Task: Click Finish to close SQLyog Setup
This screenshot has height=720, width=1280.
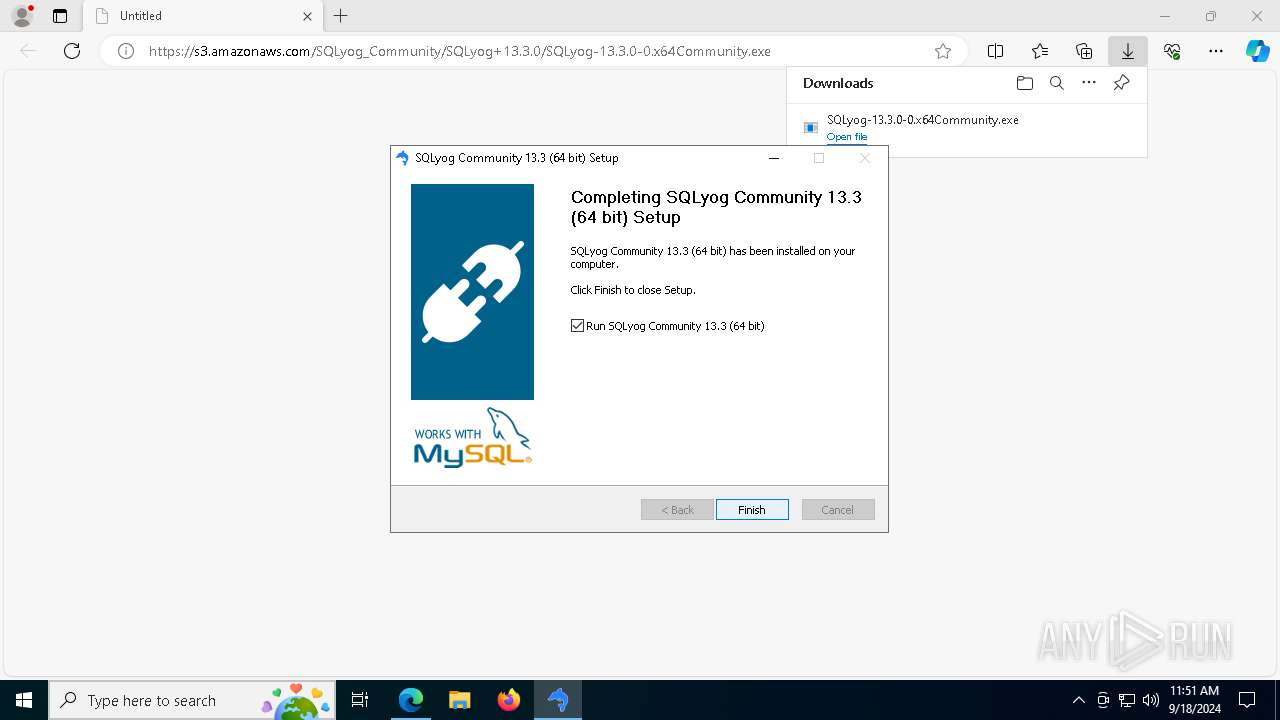Action: coord(752,510)
